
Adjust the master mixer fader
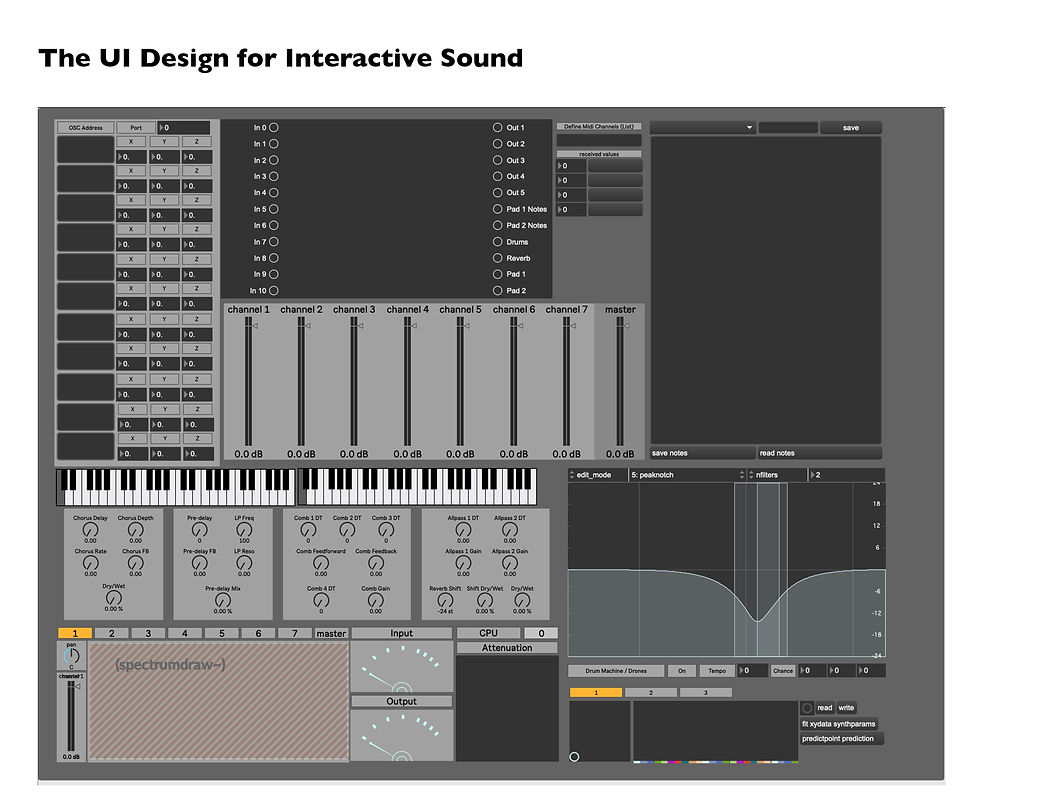[620, 382]
